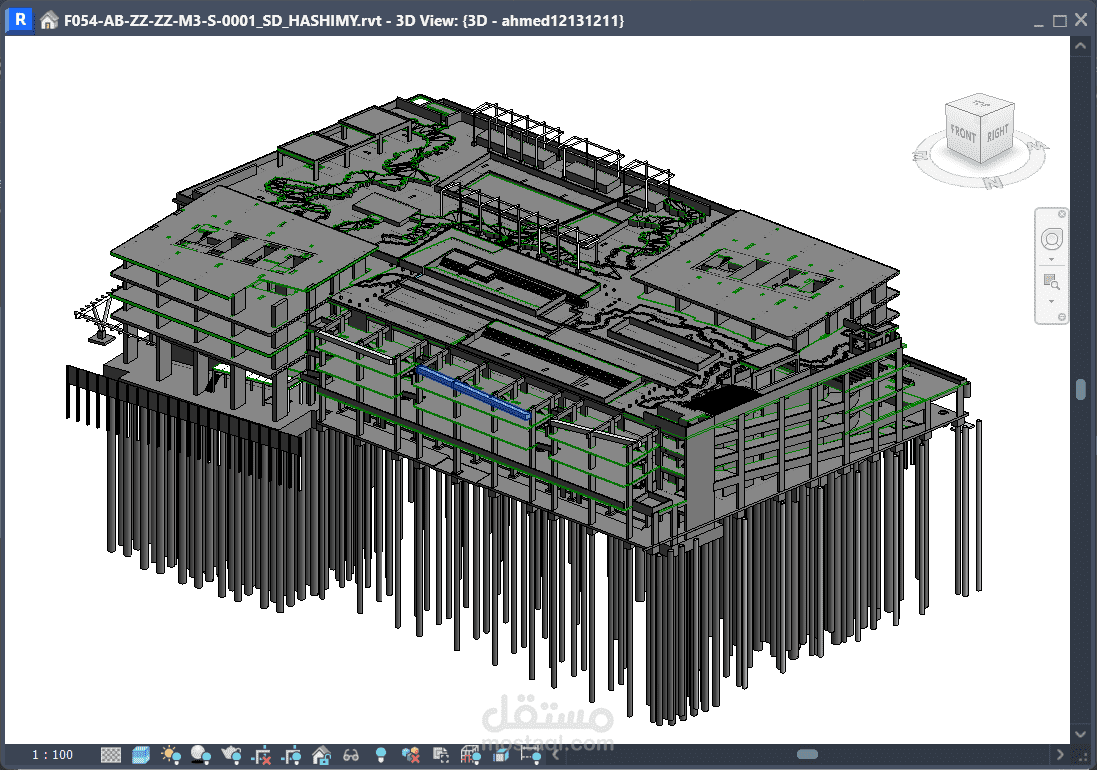Screen dimensions: 1097x770
Task: Open the Visual Style cube menu
Action: (141, 755)
